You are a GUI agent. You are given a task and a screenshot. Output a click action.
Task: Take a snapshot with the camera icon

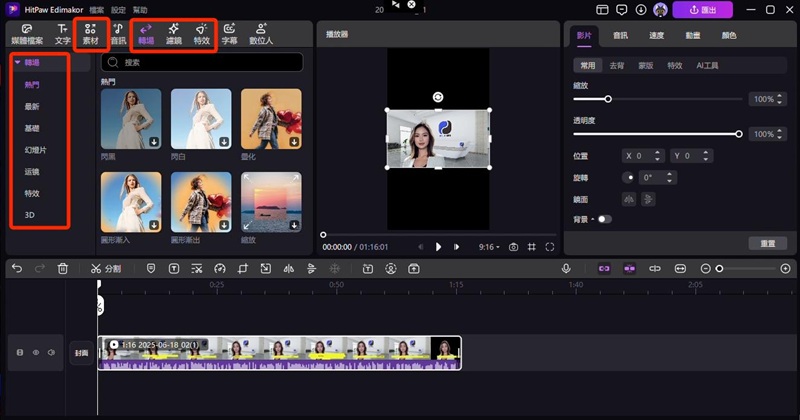[513, 246]
